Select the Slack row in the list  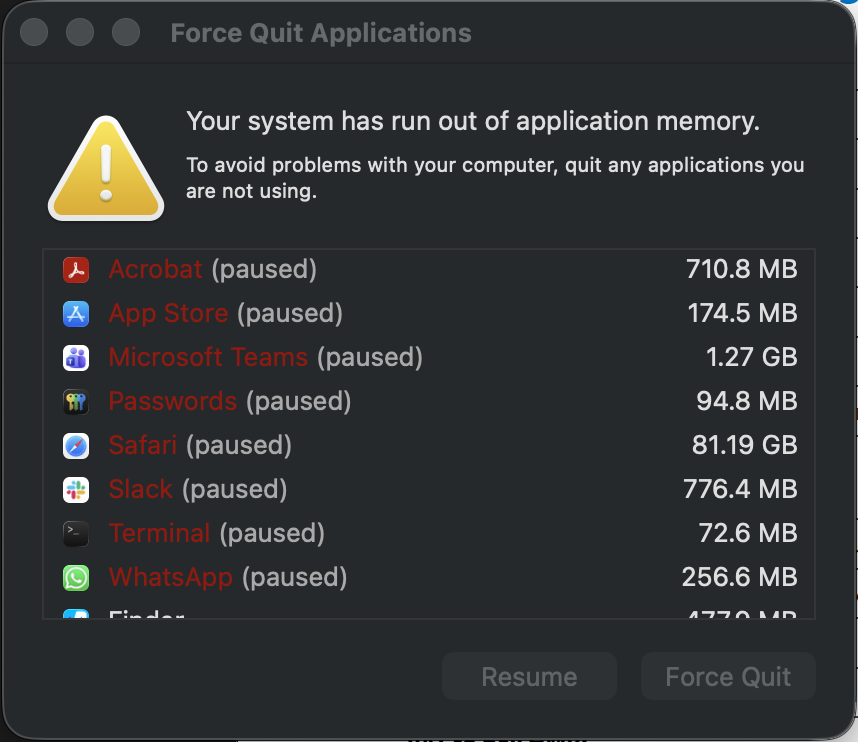pyautogui.click(x=400, y=489)
